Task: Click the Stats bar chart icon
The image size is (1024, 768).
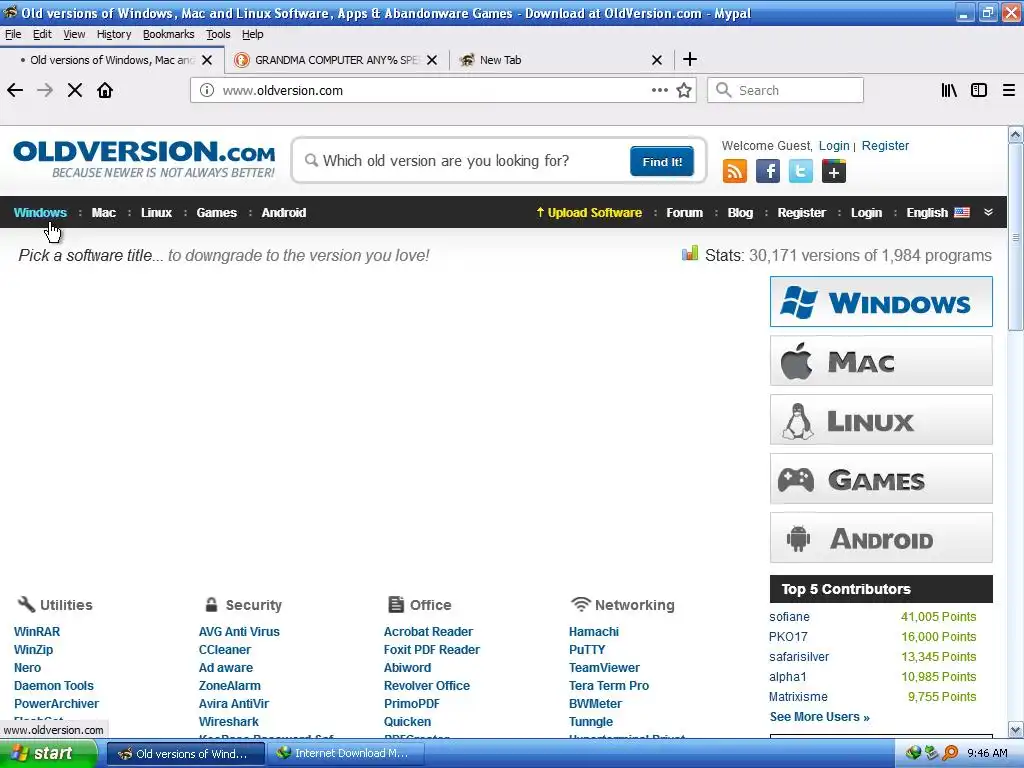Action: pos(690,253)
